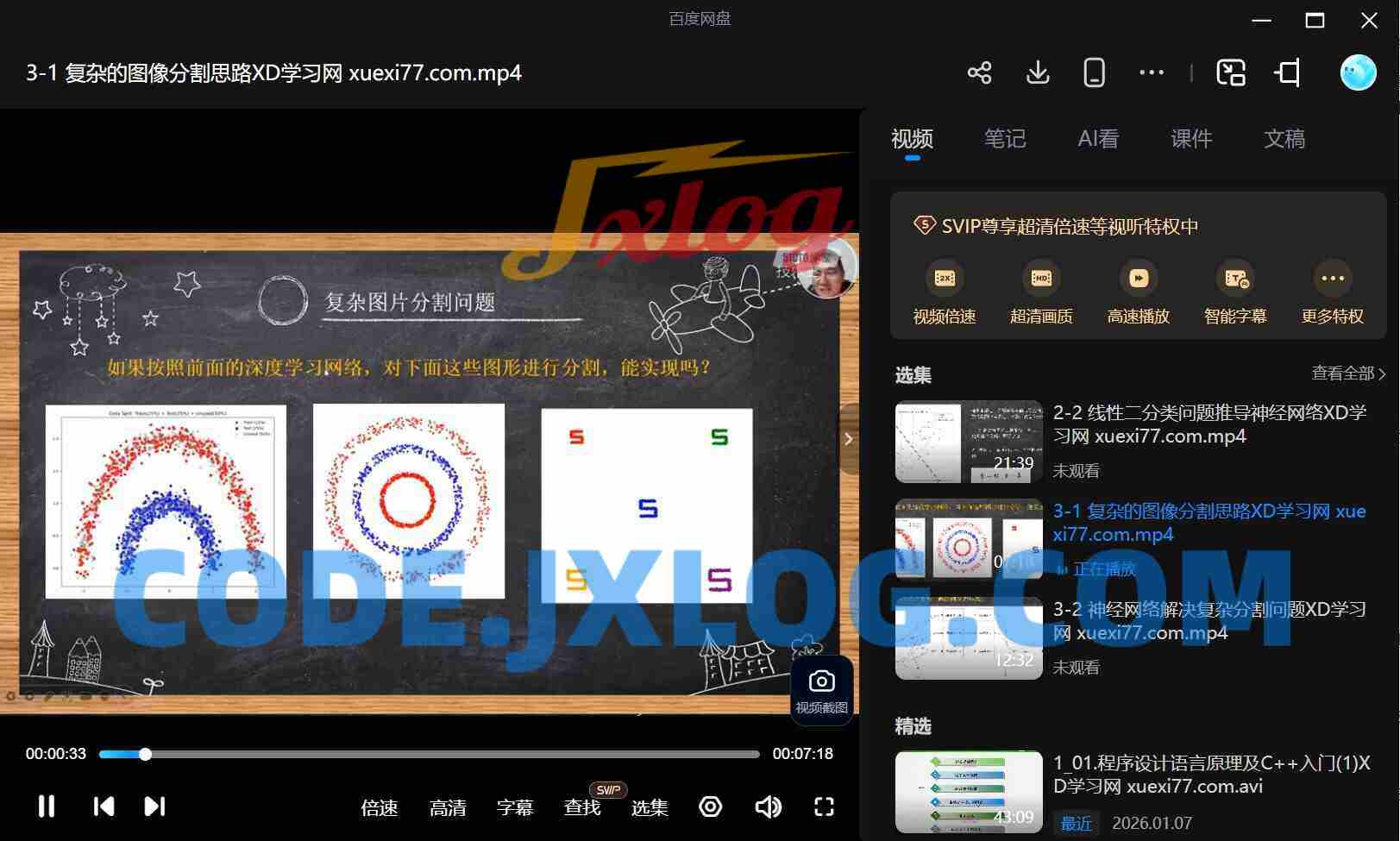
Task: Switch to the 文稿 tab
Action: pyautogui.click(x=1284, y=138)
